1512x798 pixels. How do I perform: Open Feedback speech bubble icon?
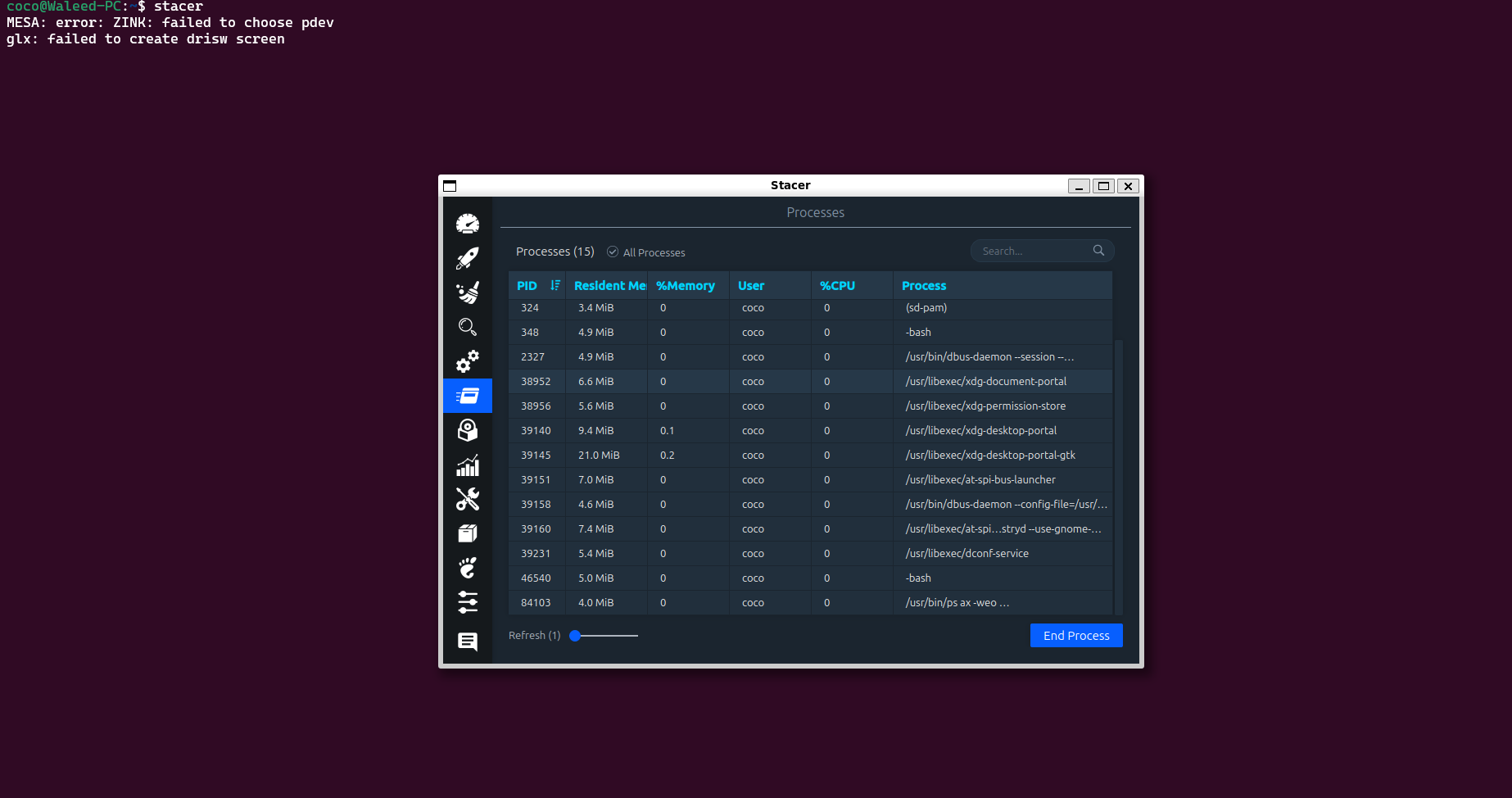(468, 641)
